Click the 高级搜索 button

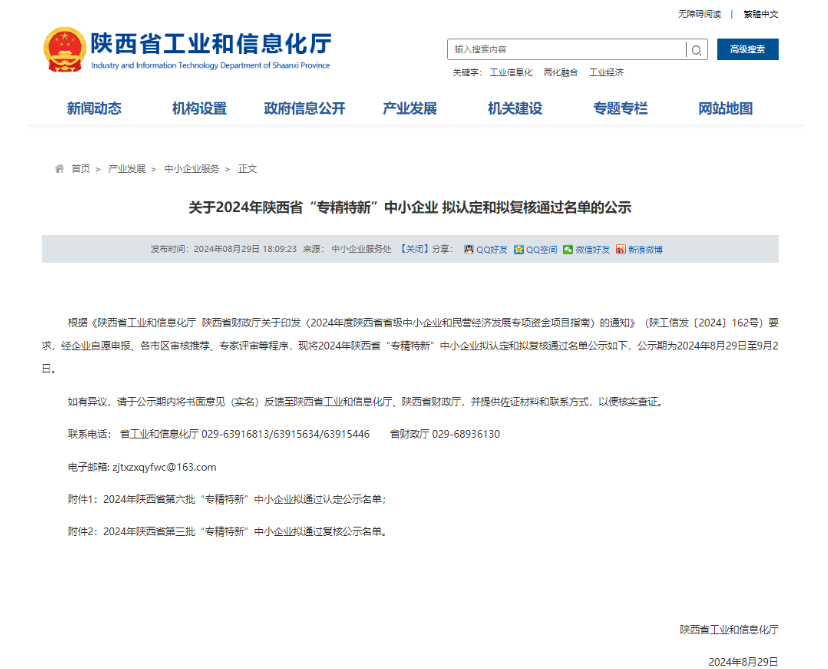click(x=747, y=50)
